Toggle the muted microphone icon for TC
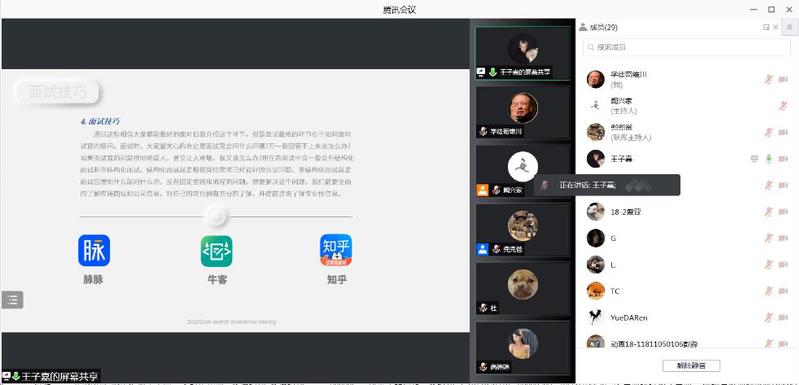This screenshot has width=799, height=385. [x=769, y=291]
